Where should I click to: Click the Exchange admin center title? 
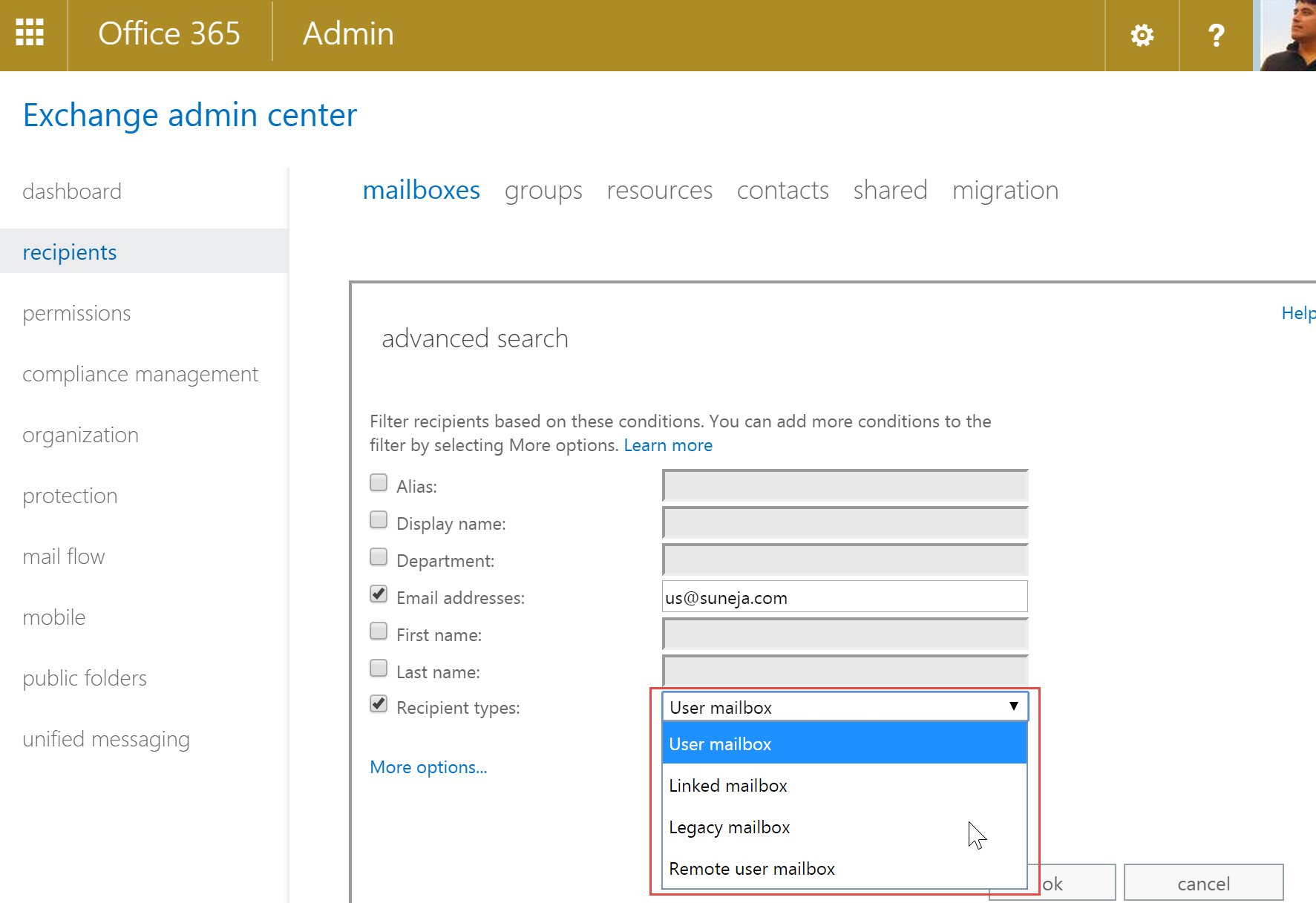coord(190,115)
